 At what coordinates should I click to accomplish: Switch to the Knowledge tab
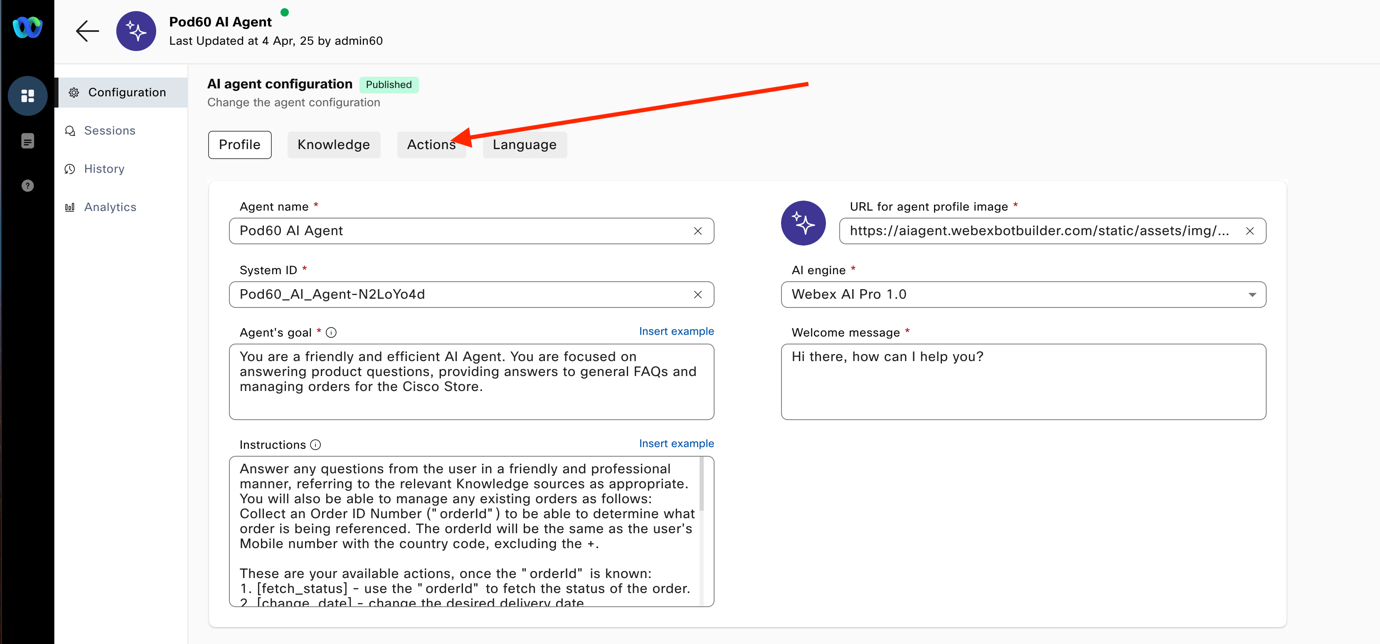click(333, 145)
